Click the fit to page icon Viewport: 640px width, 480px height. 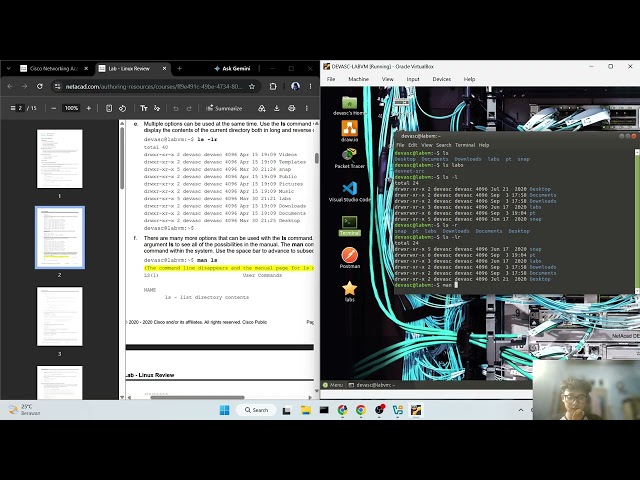click(x=109, y=108)
